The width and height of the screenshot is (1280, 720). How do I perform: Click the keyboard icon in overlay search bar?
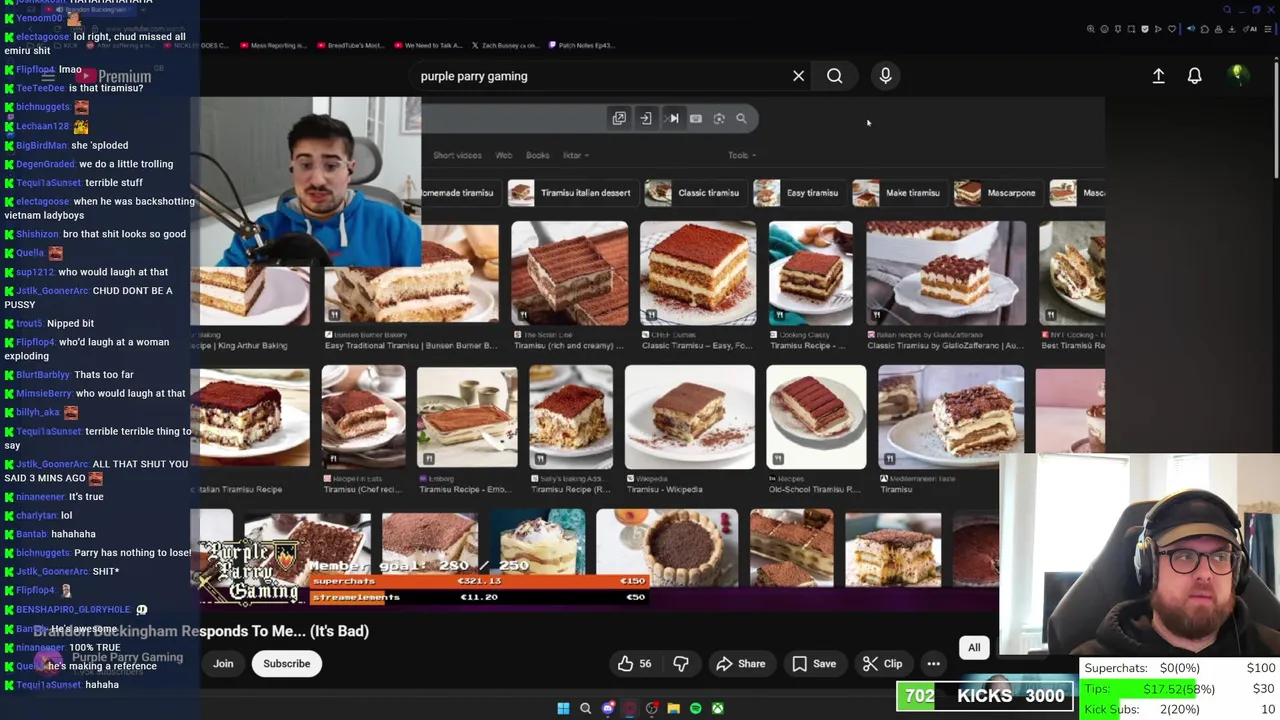pyautogui.click(x=696, y=118)
